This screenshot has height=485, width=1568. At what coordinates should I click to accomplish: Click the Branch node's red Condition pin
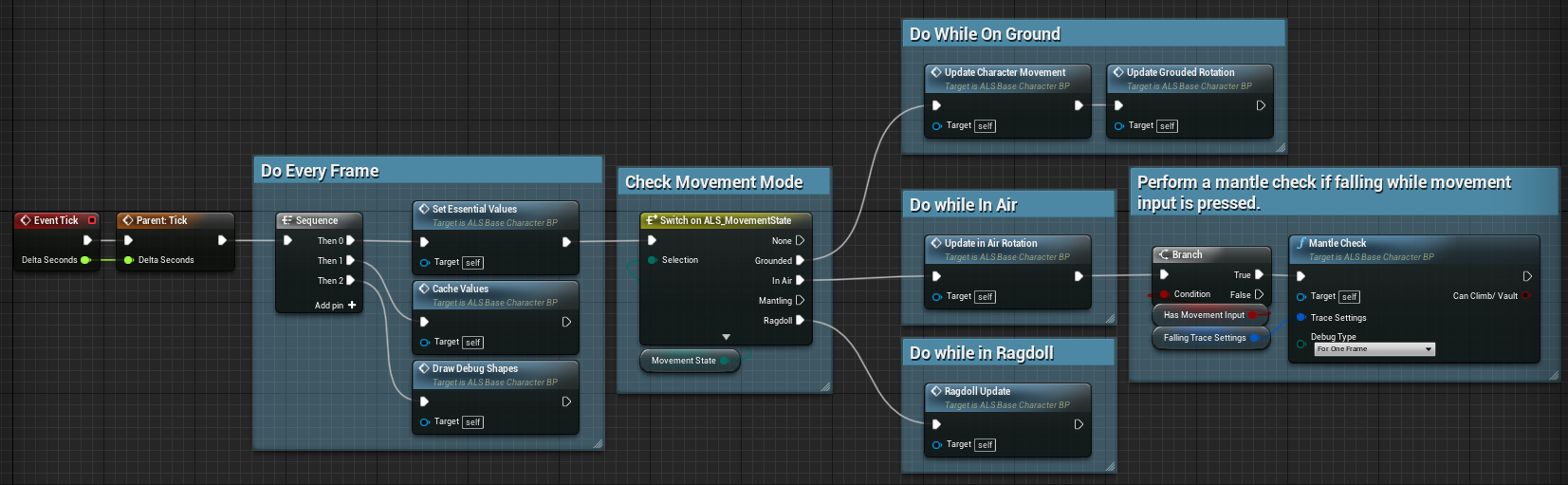tap(1164, 294)
